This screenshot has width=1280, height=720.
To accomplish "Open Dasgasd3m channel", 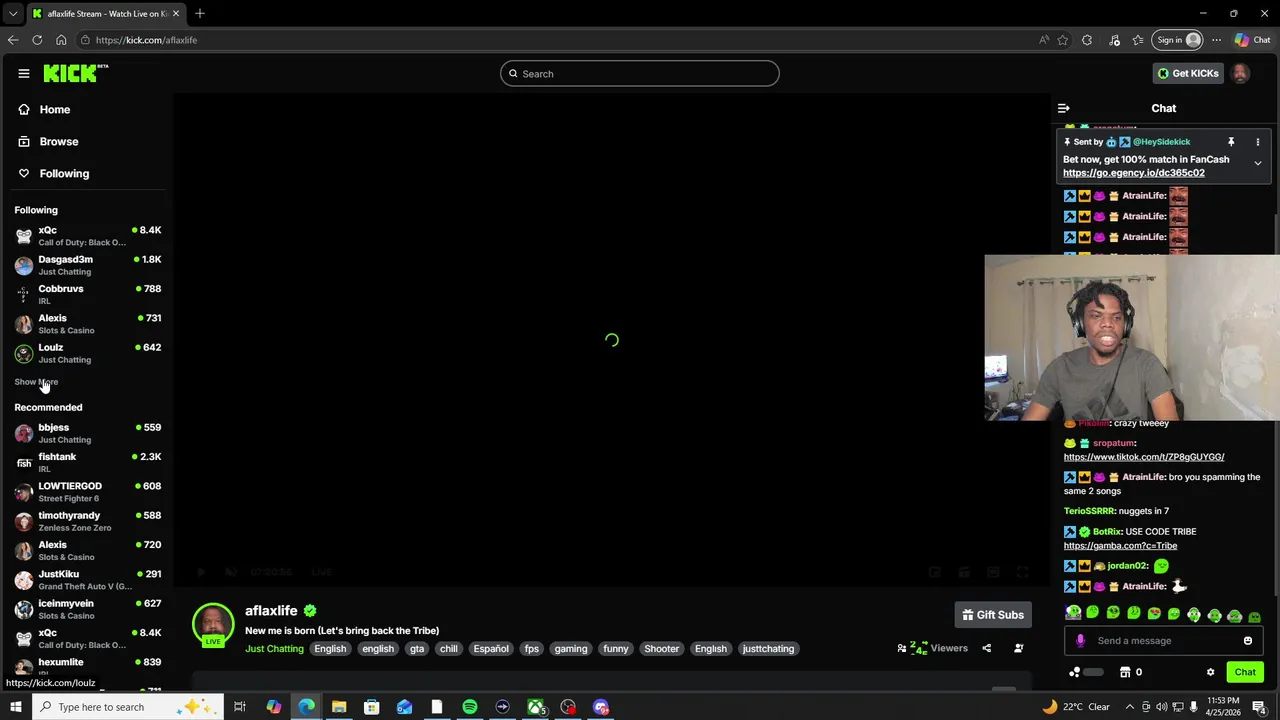I will point(88,265).
